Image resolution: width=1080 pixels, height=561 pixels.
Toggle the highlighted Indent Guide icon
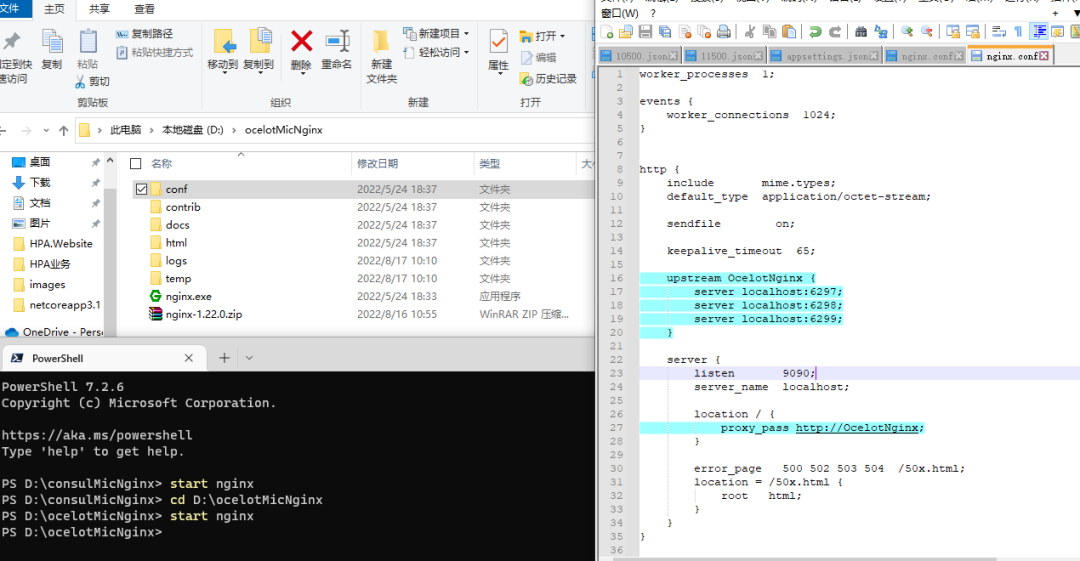point(1038,32)
